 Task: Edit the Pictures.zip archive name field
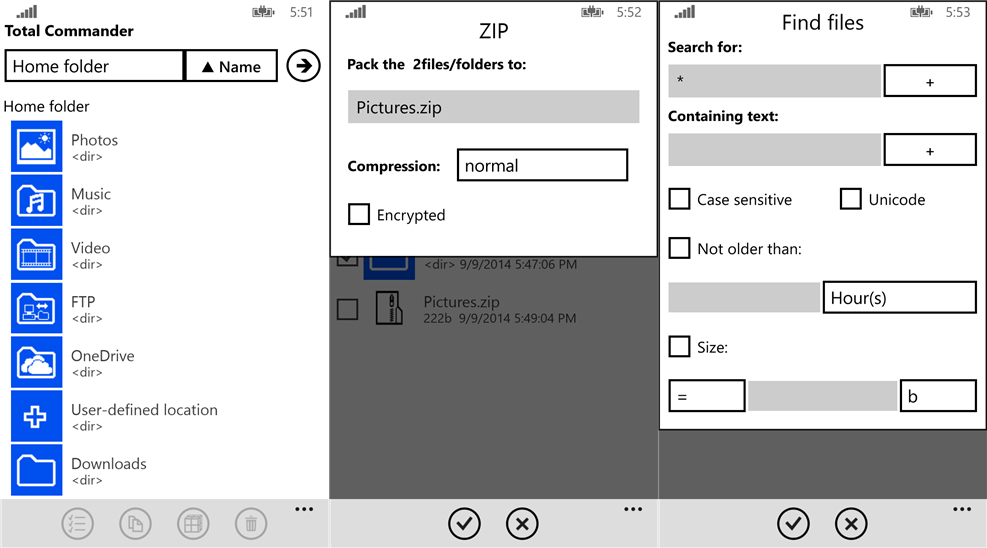[494, 107]
